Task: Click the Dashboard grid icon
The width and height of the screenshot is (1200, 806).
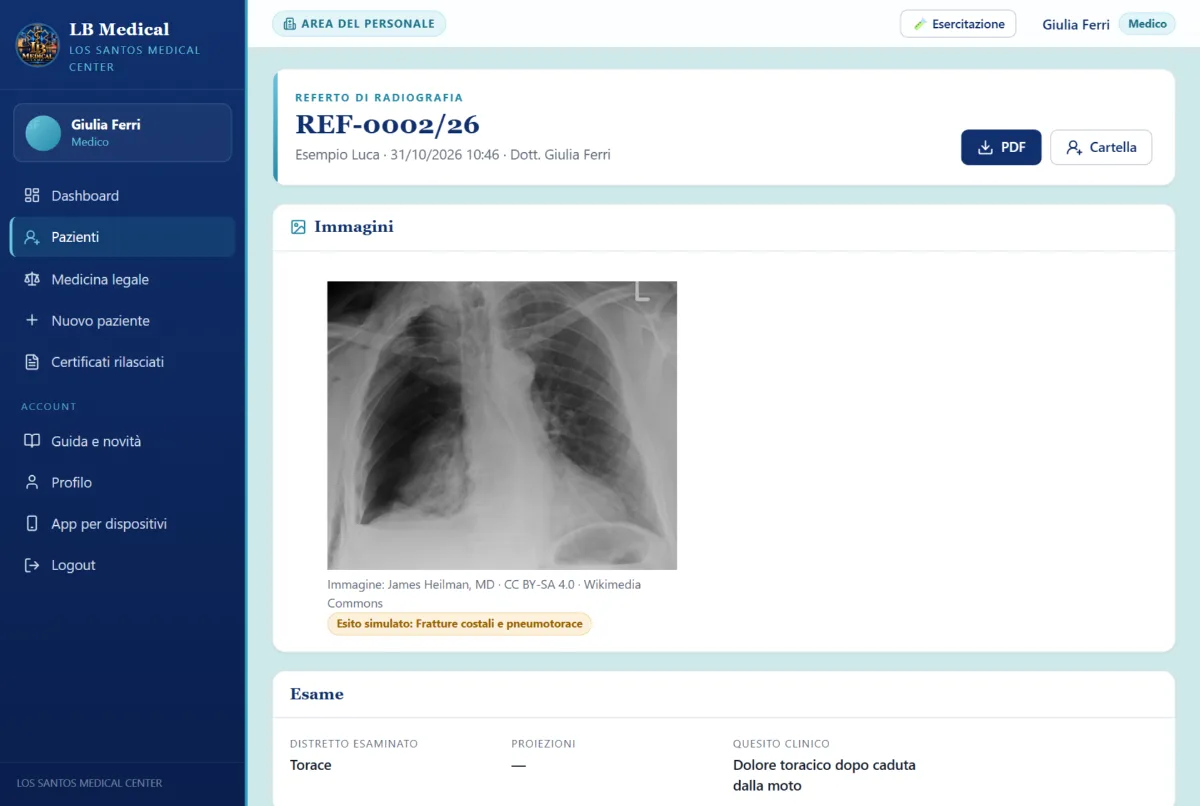Action: tap(32, 195)
